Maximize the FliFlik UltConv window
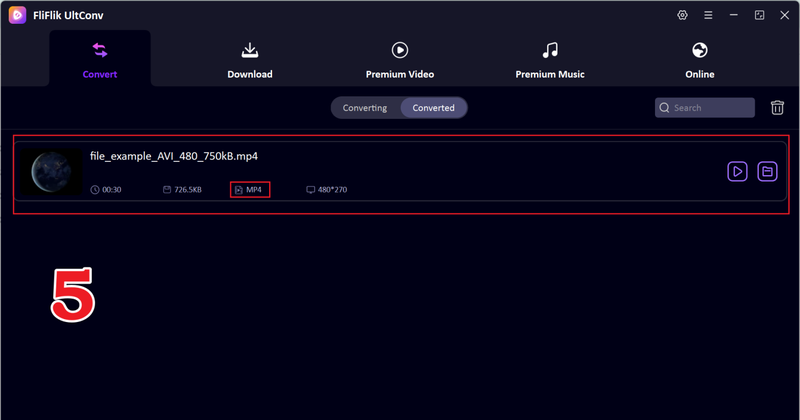 (x=759, y=15)
